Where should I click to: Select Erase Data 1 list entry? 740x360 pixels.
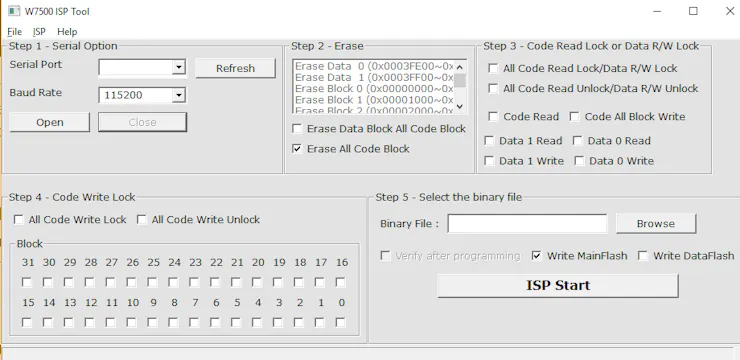374,77
